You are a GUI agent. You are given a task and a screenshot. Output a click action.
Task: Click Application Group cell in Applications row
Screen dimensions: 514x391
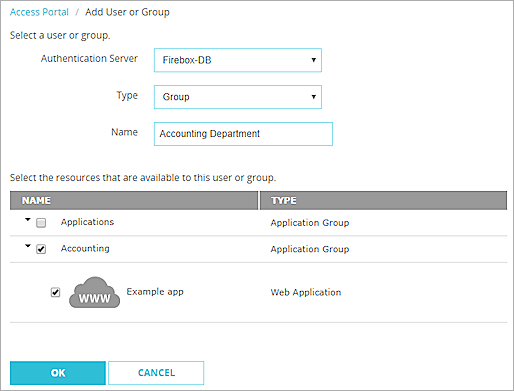tap(310, 223)
